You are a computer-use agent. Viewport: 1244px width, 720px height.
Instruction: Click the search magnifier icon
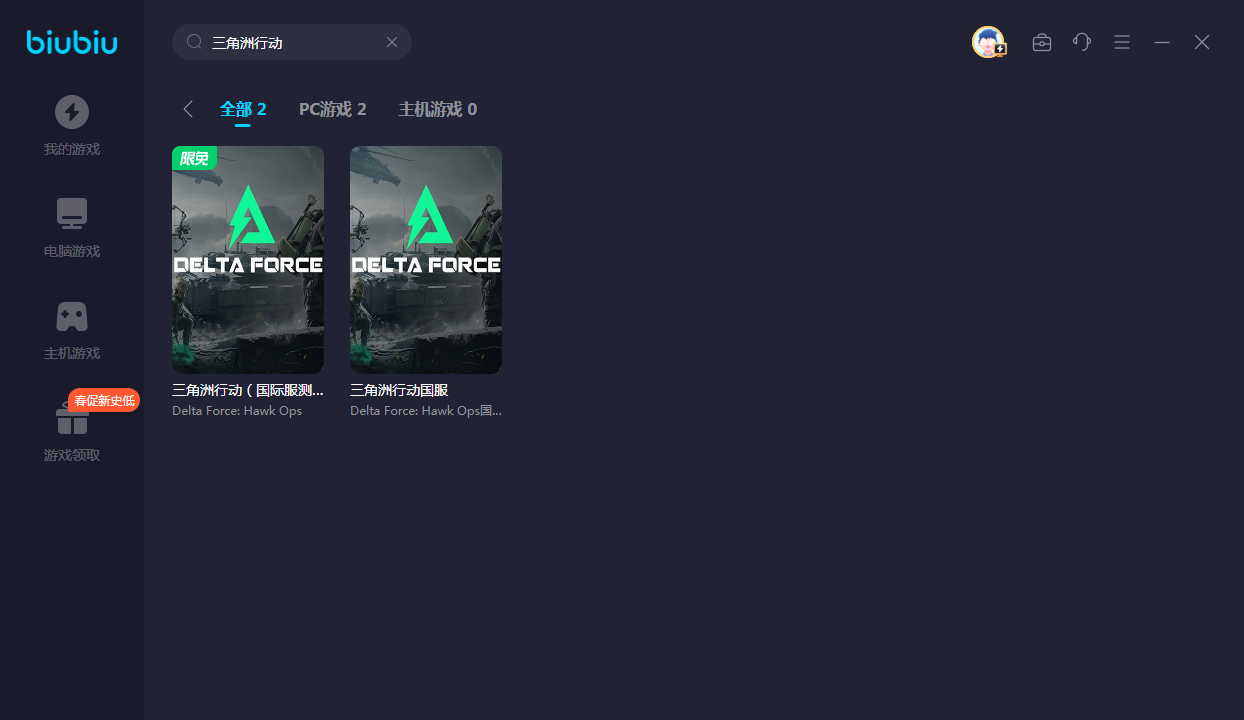coord(195,42)
